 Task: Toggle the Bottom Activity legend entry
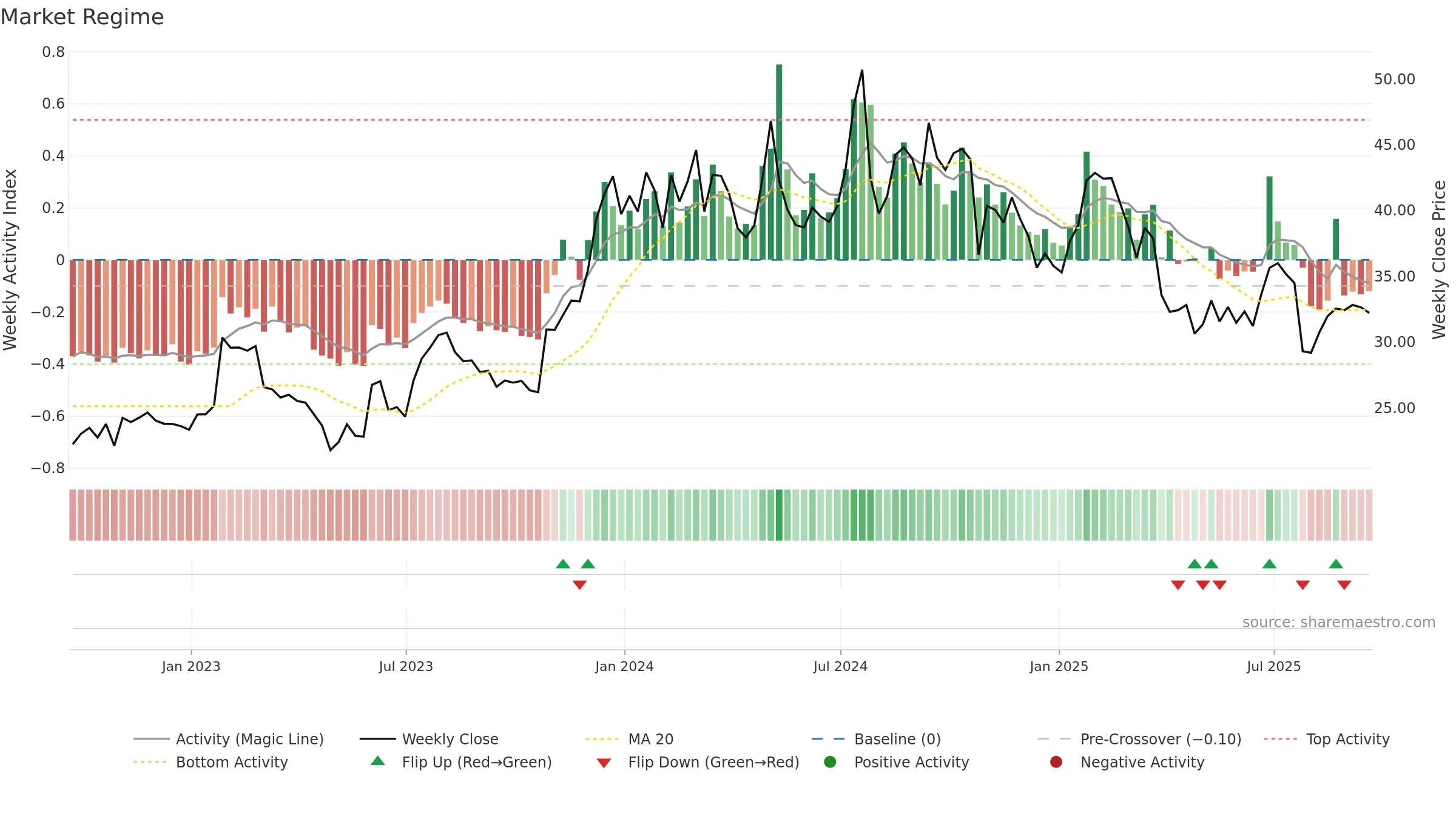click(x=211, y=762)
